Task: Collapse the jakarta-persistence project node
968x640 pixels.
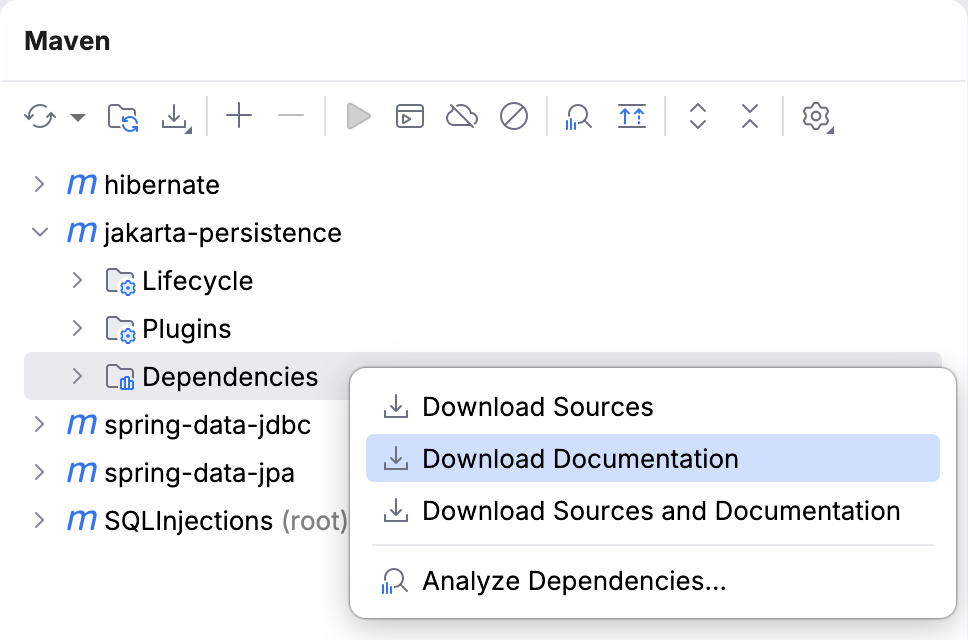Action: pyautogui.click(x=40, y=232)
